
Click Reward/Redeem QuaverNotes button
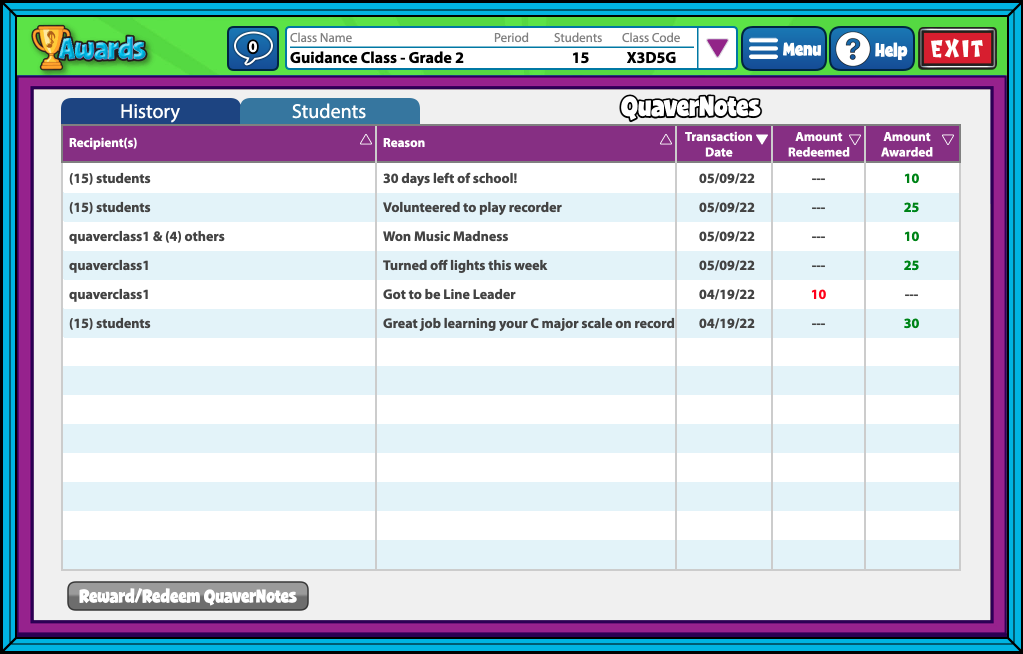(x=188, y=596)
